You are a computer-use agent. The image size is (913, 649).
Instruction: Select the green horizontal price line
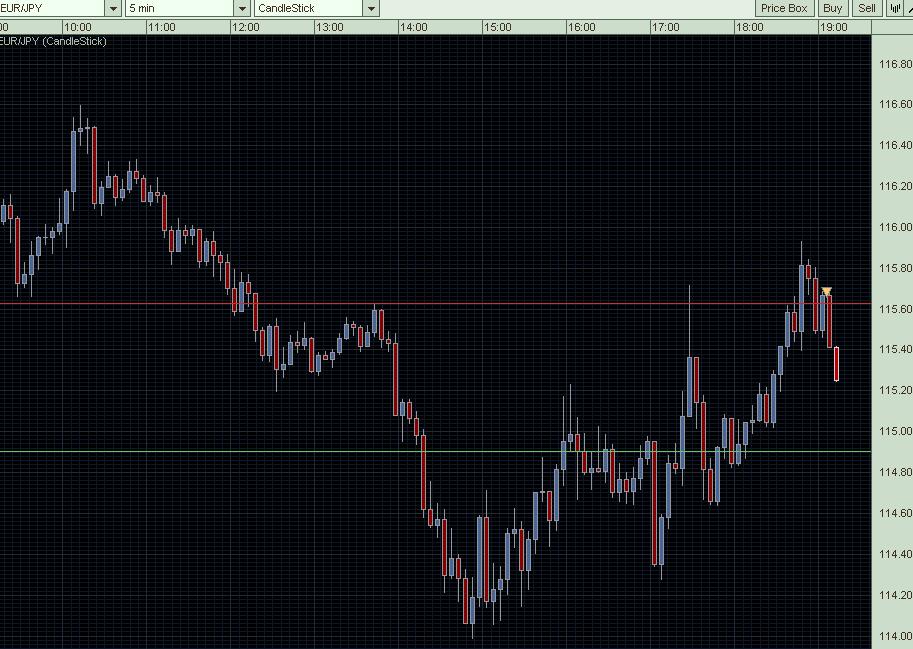point(436,451)
